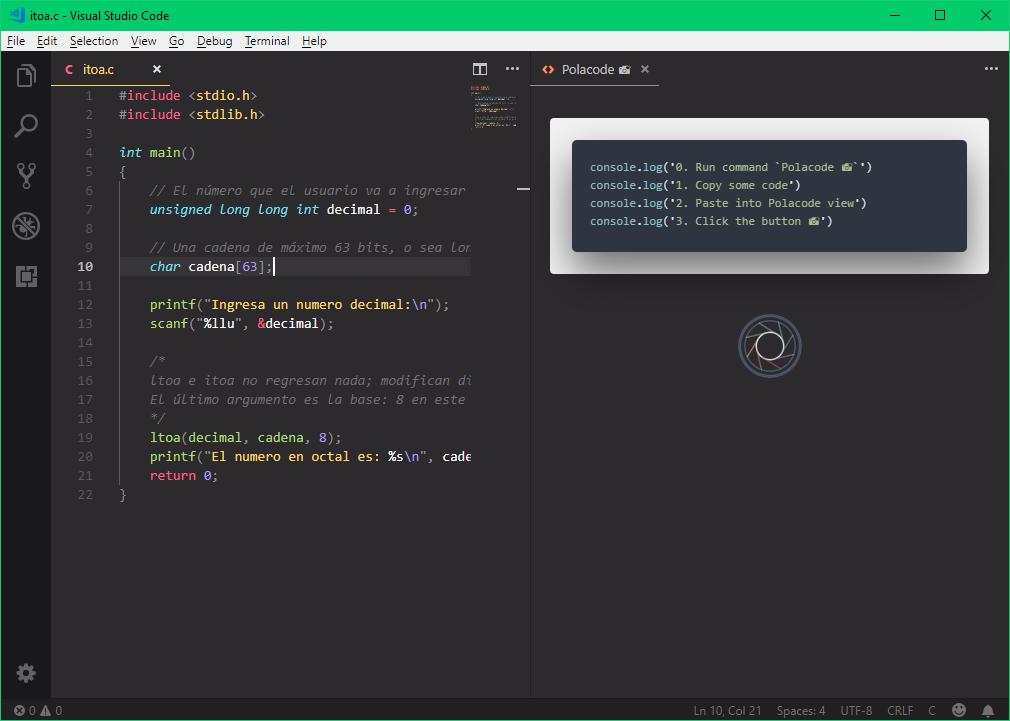Click '0. Run command Polacode' line

point(730,167)
